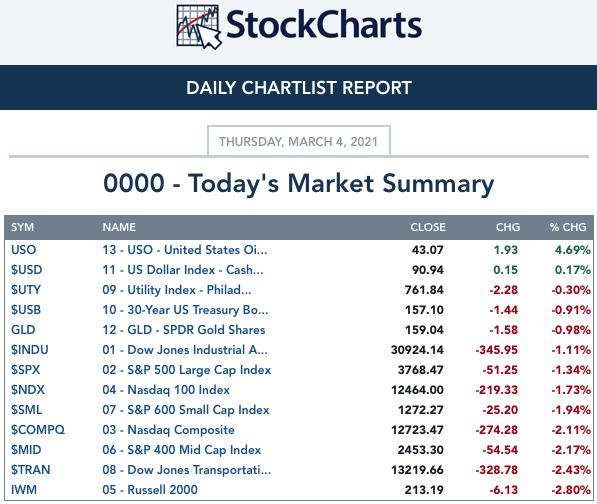
Task: Click the $SML symbol
Action: pyautogui.click(x=26, y=410)
